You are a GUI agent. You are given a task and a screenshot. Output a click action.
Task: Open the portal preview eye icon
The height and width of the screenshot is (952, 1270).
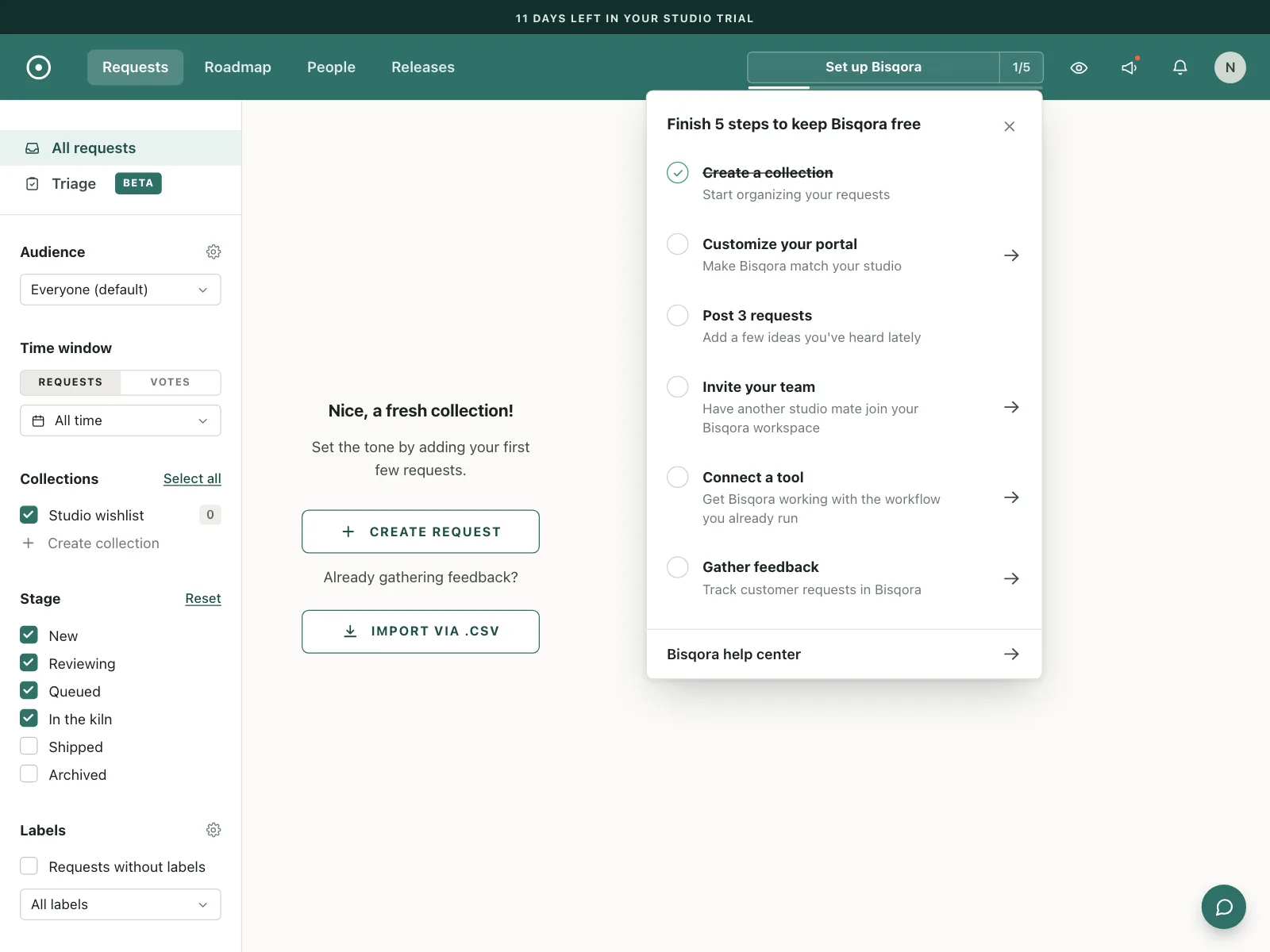(x=1079, y=67)
